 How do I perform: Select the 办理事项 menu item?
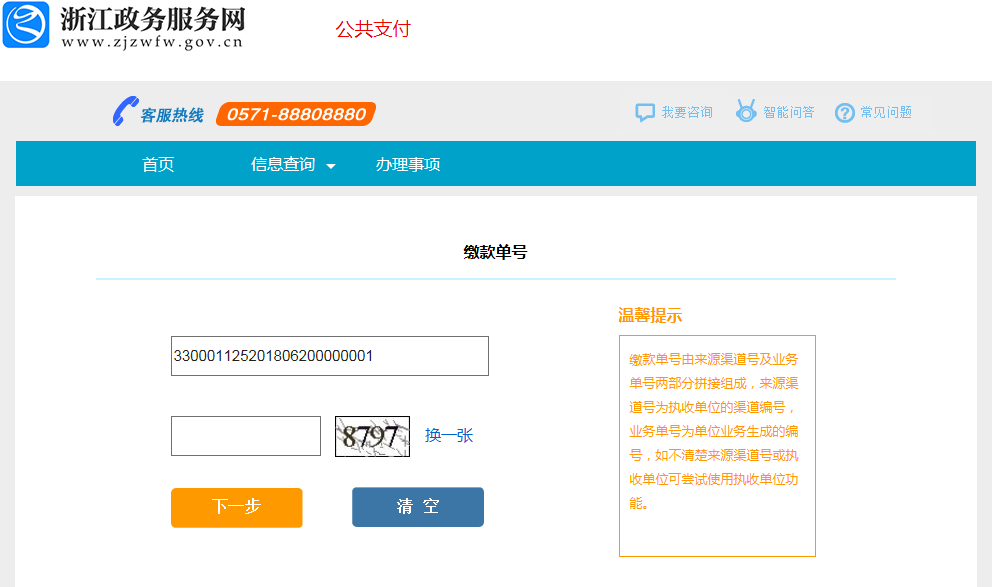(x=410, y=164)
